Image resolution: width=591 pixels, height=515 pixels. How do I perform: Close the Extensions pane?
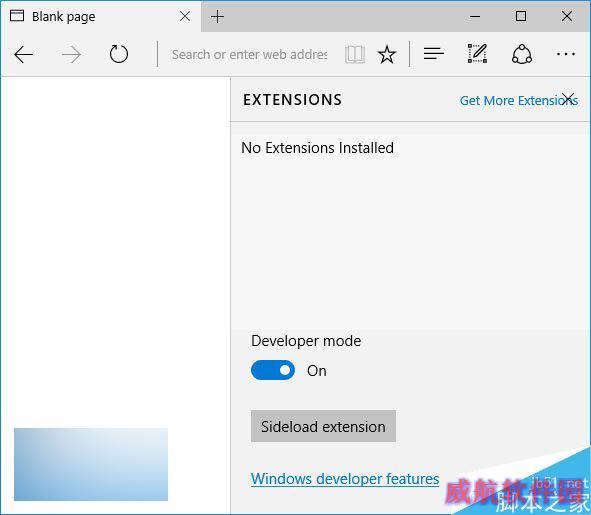tap(568, 98)
